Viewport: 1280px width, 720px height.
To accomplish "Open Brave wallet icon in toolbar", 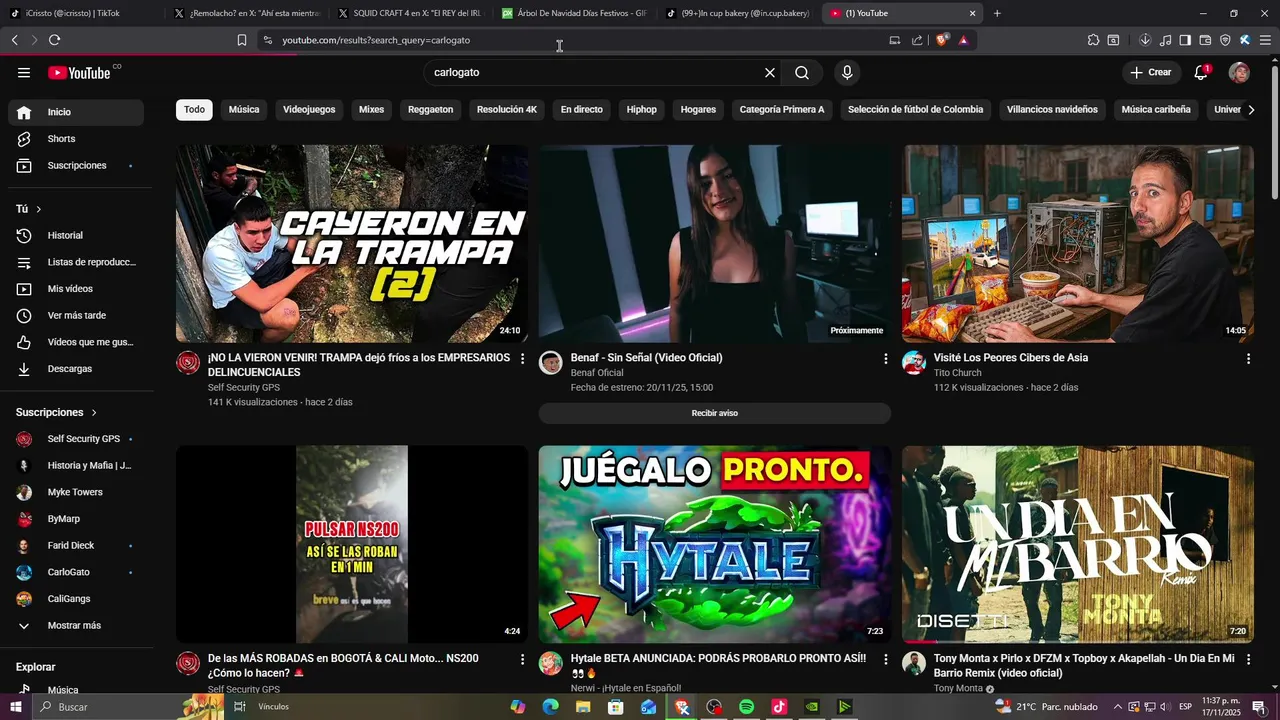I will point(1205,40).
